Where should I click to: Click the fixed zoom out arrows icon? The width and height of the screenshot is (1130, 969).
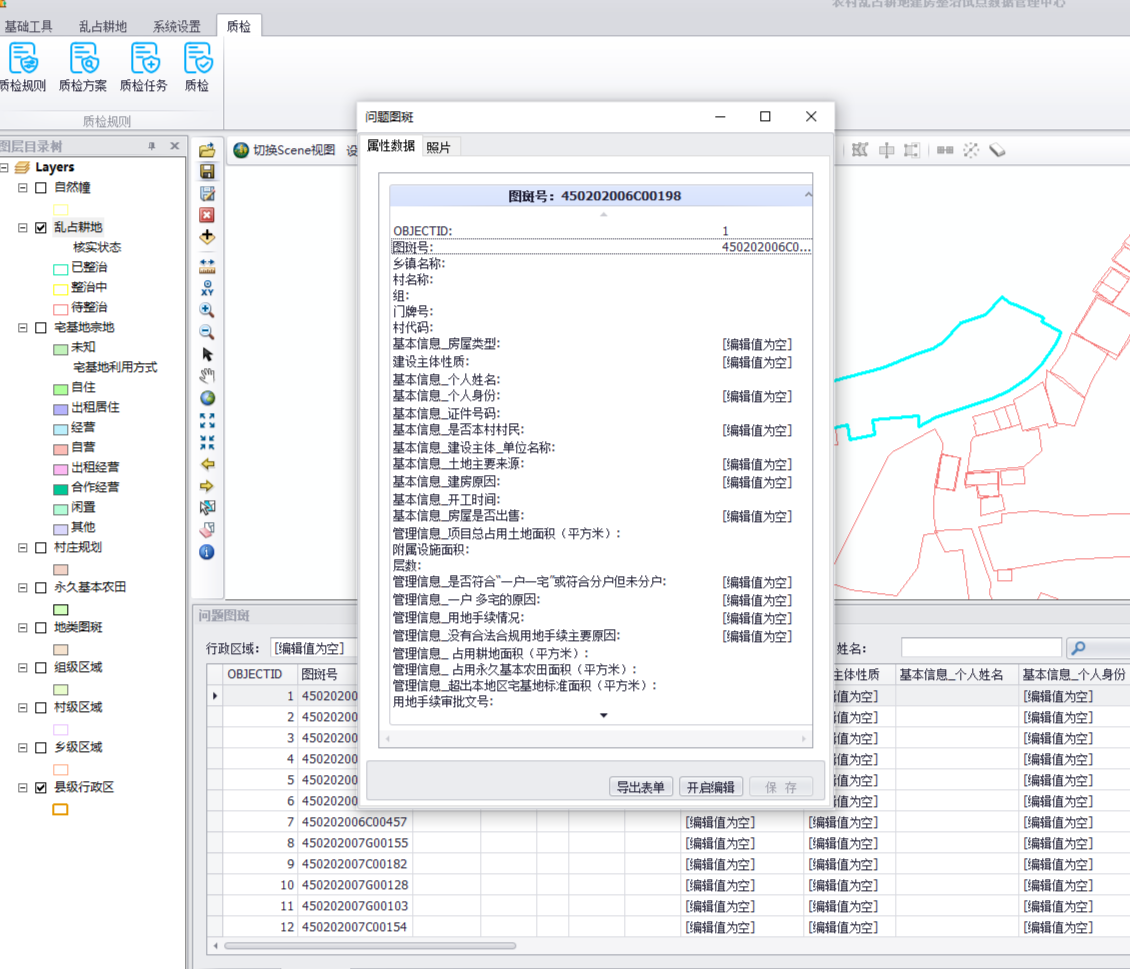[x=207, y=442]
